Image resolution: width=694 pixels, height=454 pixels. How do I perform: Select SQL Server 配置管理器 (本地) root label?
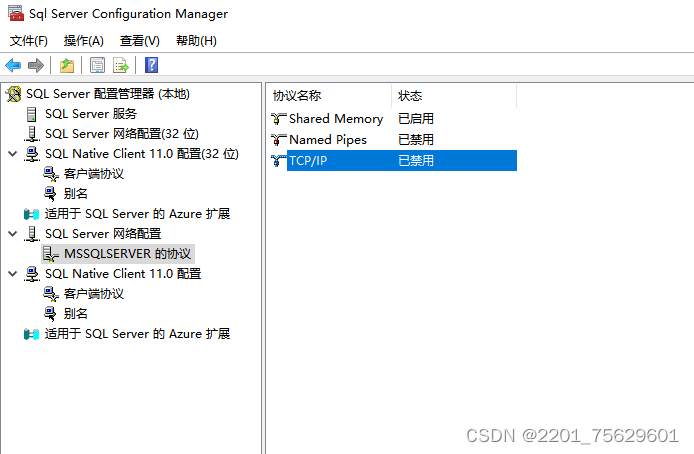(108, 94)
